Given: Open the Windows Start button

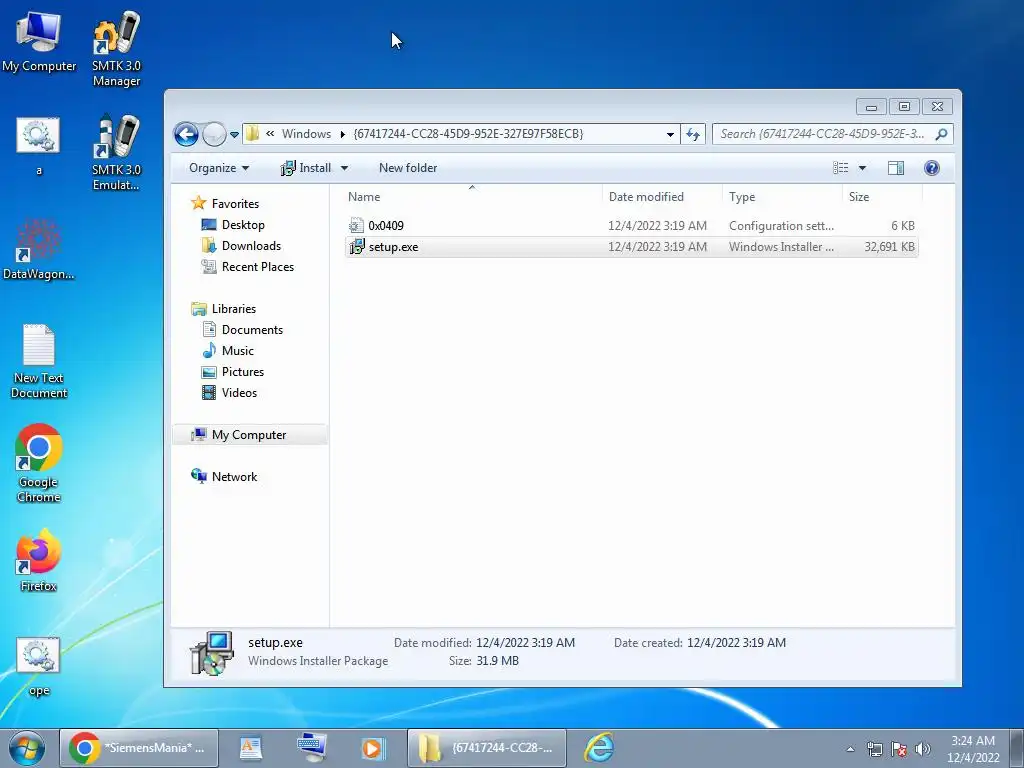Looking at the screenshot, I should 27,748.
